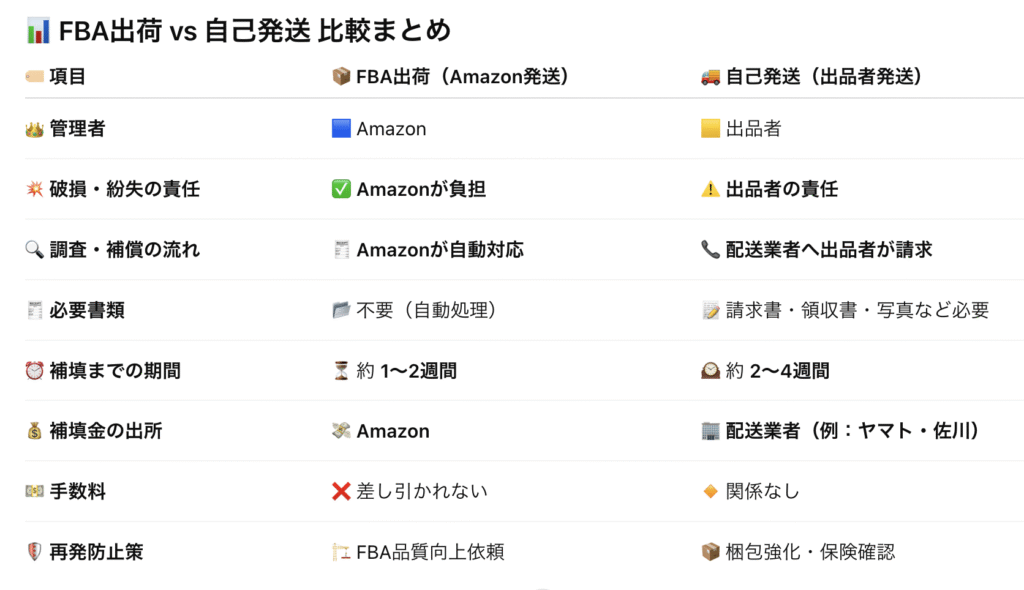This screenshot has height=590, width=1024.
Task: Click the magnifying glass beside 調査・補償の流れ
Action: tap(34, 250)
